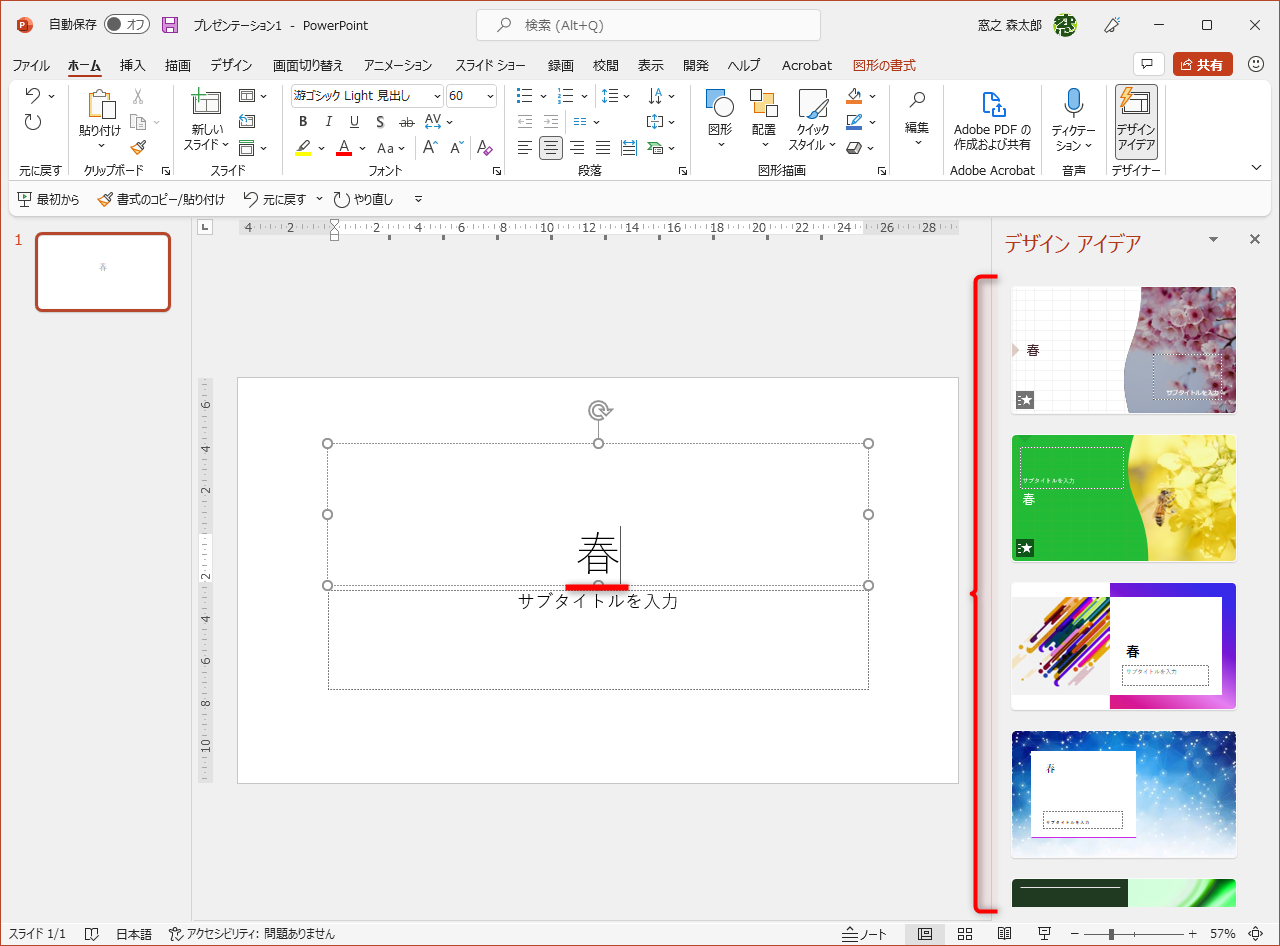
Task: Apply text shadow effect
Action: (x=380, y=122)
